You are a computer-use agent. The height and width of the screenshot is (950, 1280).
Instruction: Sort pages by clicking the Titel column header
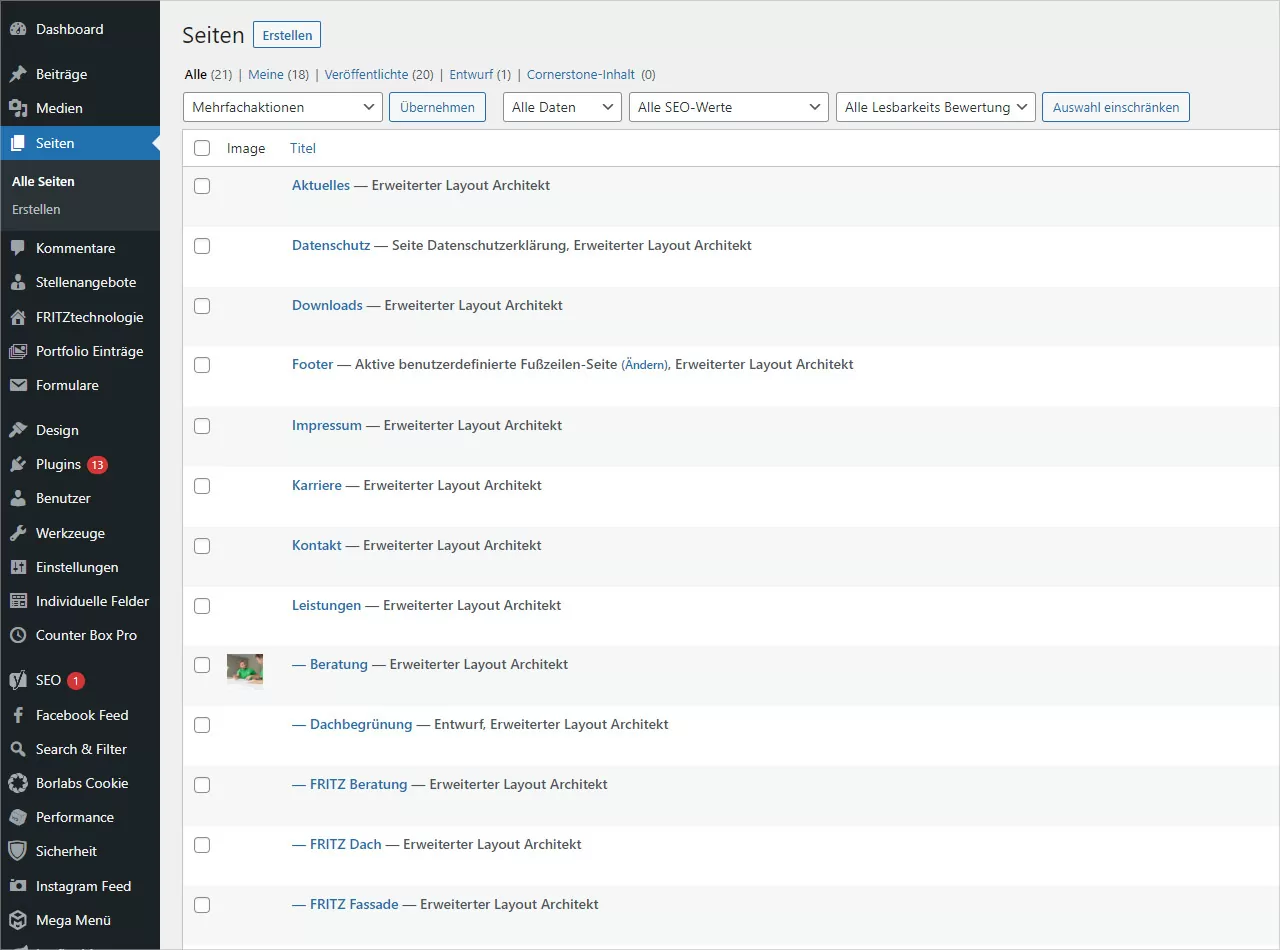coord(302,147)
